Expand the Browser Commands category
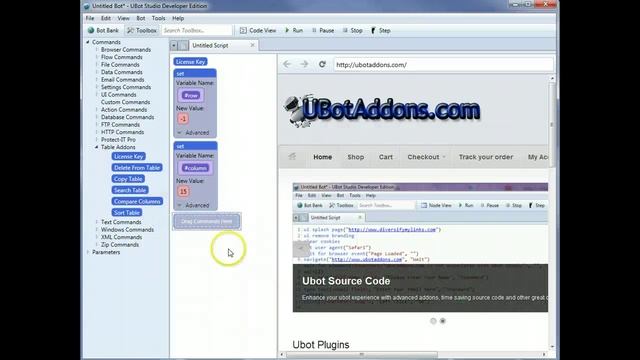 pyautogui.click(x=97, y=50)
